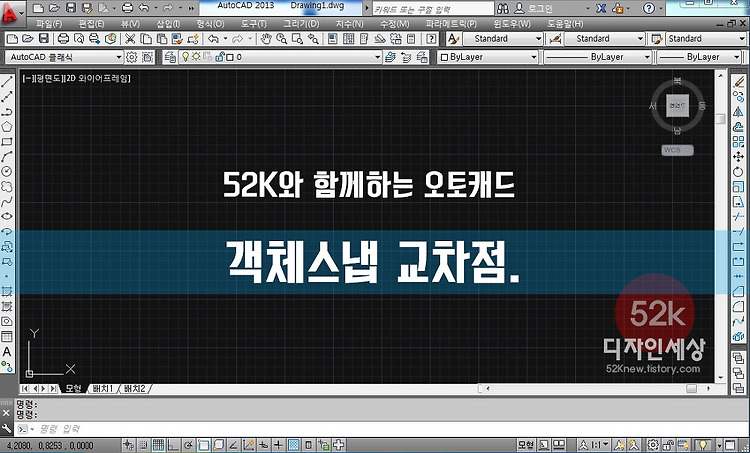Select the Arc tool
750x453 pixels.
coord(7,156)
